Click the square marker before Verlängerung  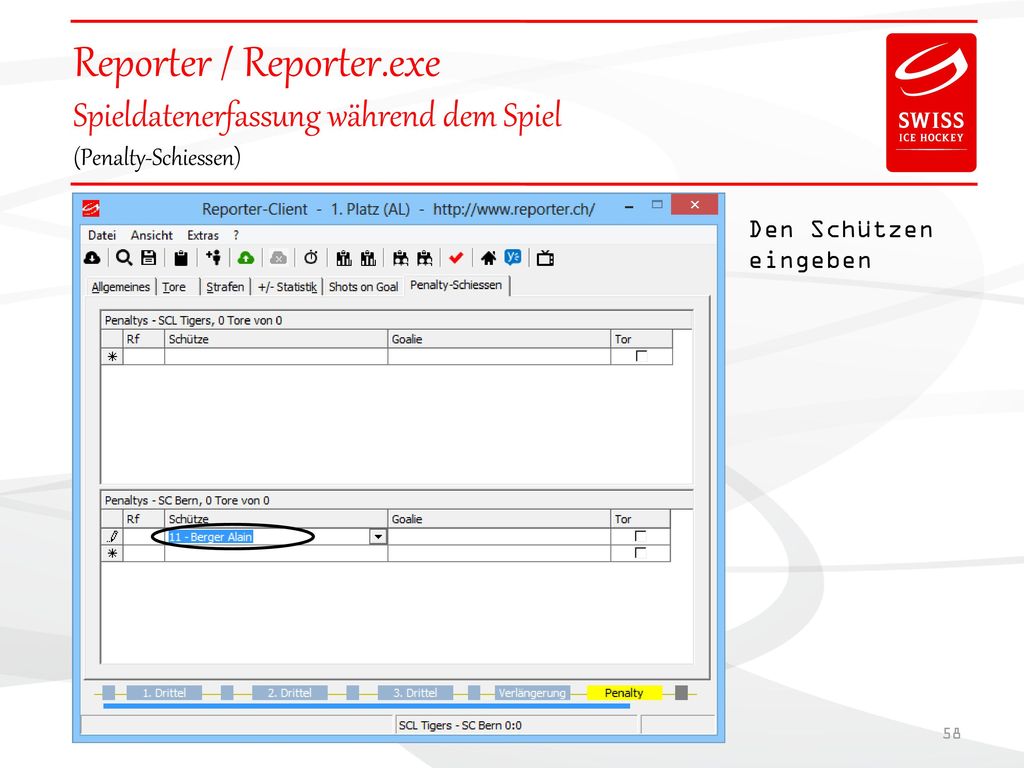pos(474,693)
